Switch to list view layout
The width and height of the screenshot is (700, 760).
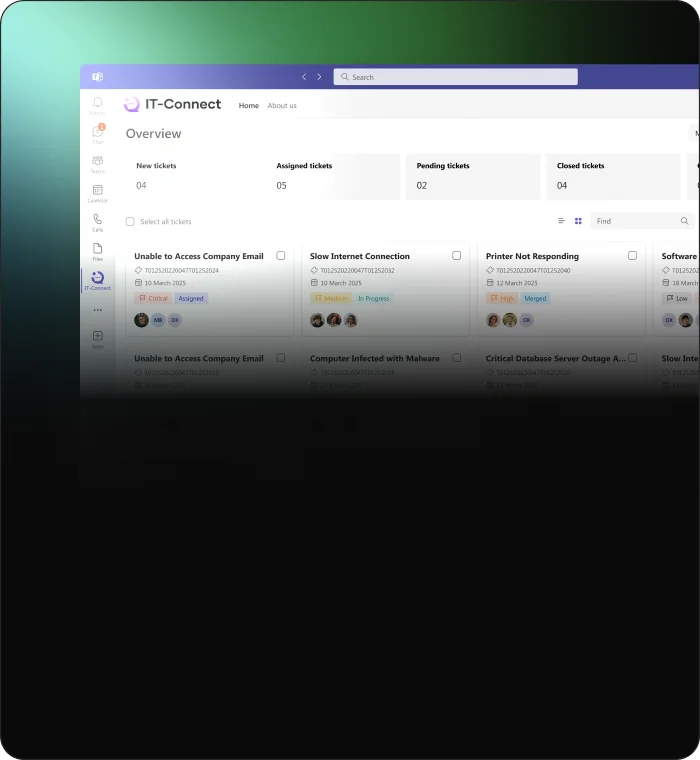[561, 221]
